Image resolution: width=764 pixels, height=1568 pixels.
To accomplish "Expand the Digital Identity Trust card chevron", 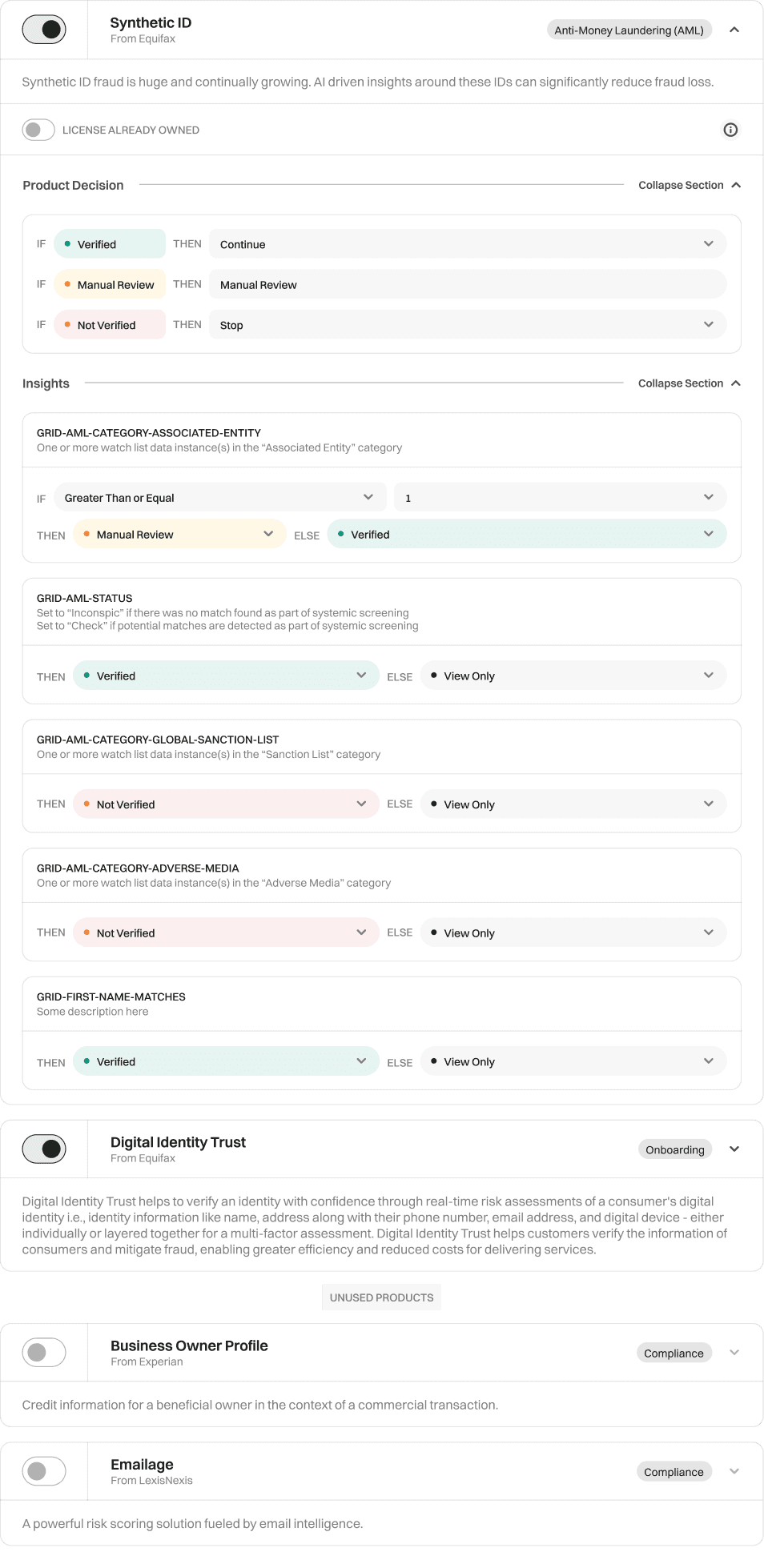I will [x=734, y=1149].
